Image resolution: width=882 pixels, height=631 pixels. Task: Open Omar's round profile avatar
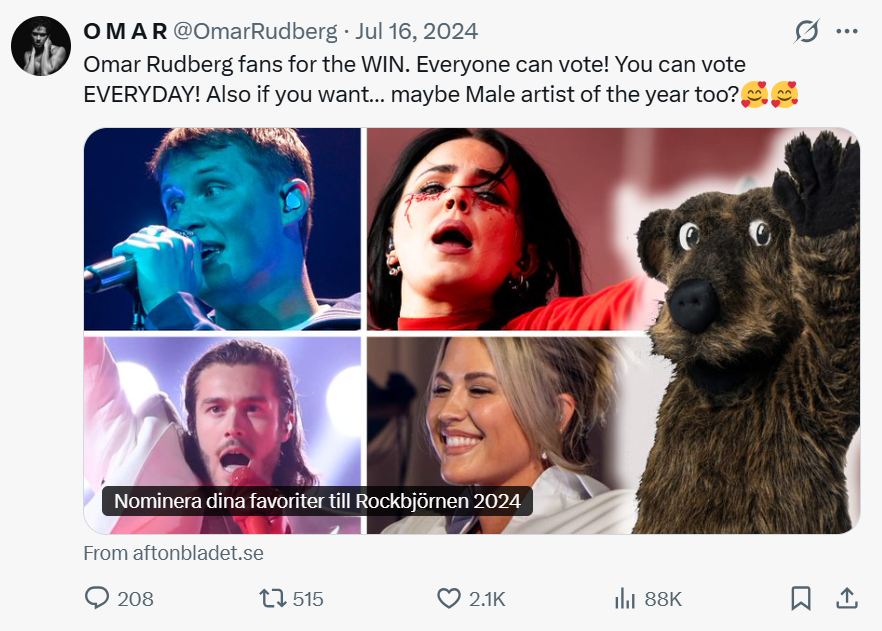click(x=41, y=46)
